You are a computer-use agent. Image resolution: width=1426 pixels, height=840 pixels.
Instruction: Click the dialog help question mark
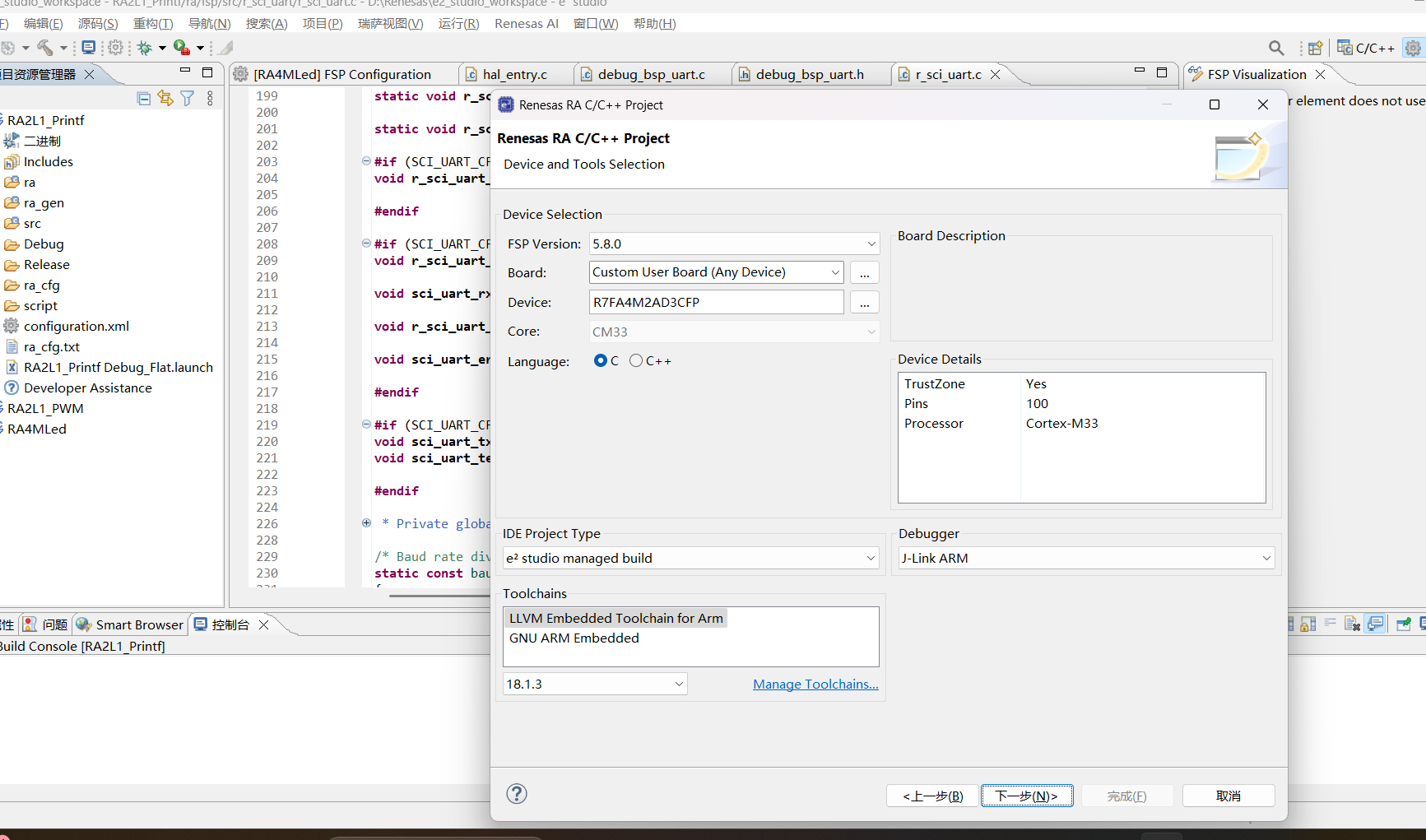(517, 794)
